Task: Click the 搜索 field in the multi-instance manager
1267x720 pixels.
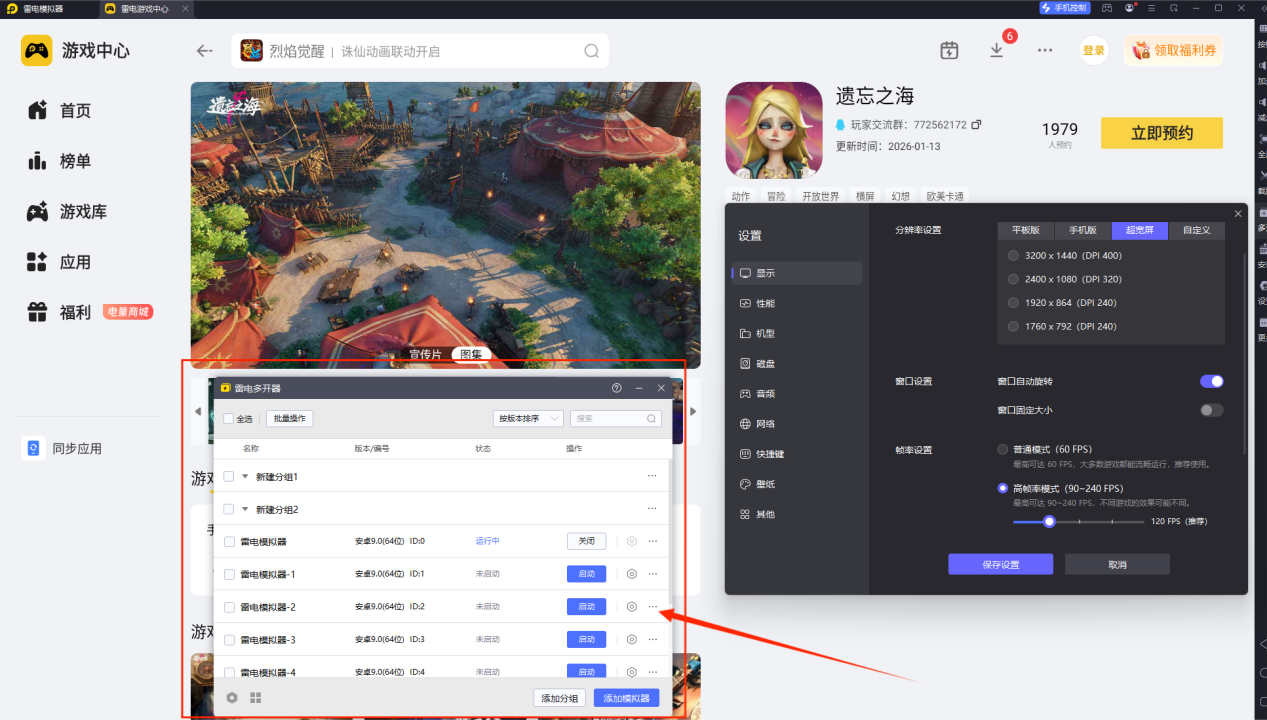Action: coord(615,419)
